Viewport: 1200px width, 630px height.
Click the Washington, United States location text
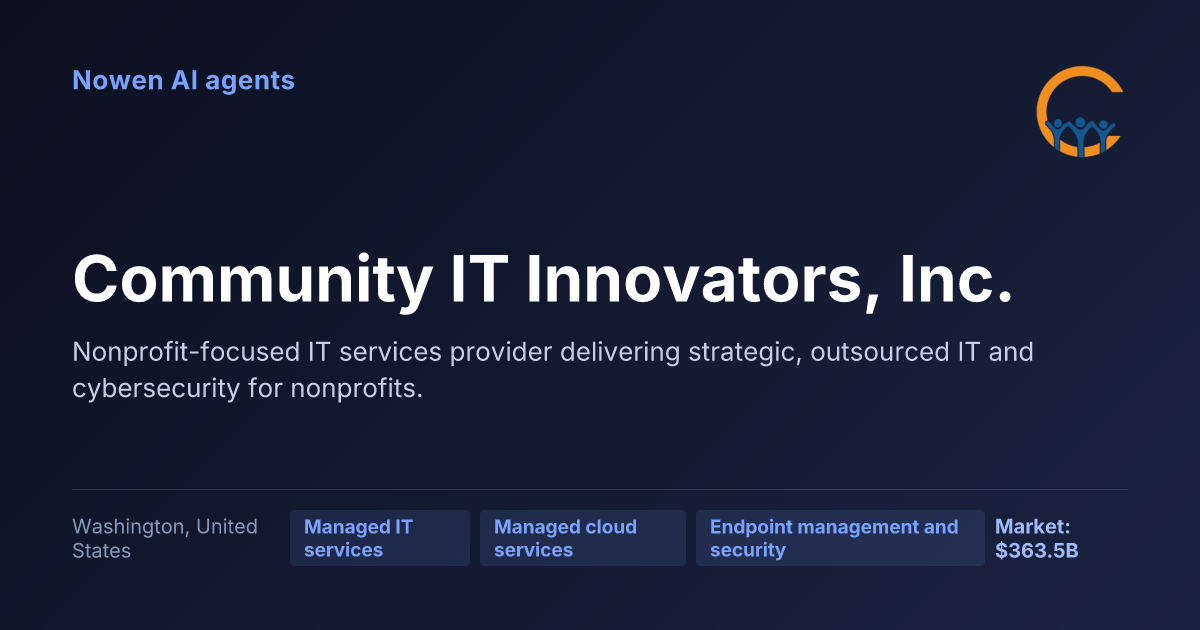pos(165,538)
